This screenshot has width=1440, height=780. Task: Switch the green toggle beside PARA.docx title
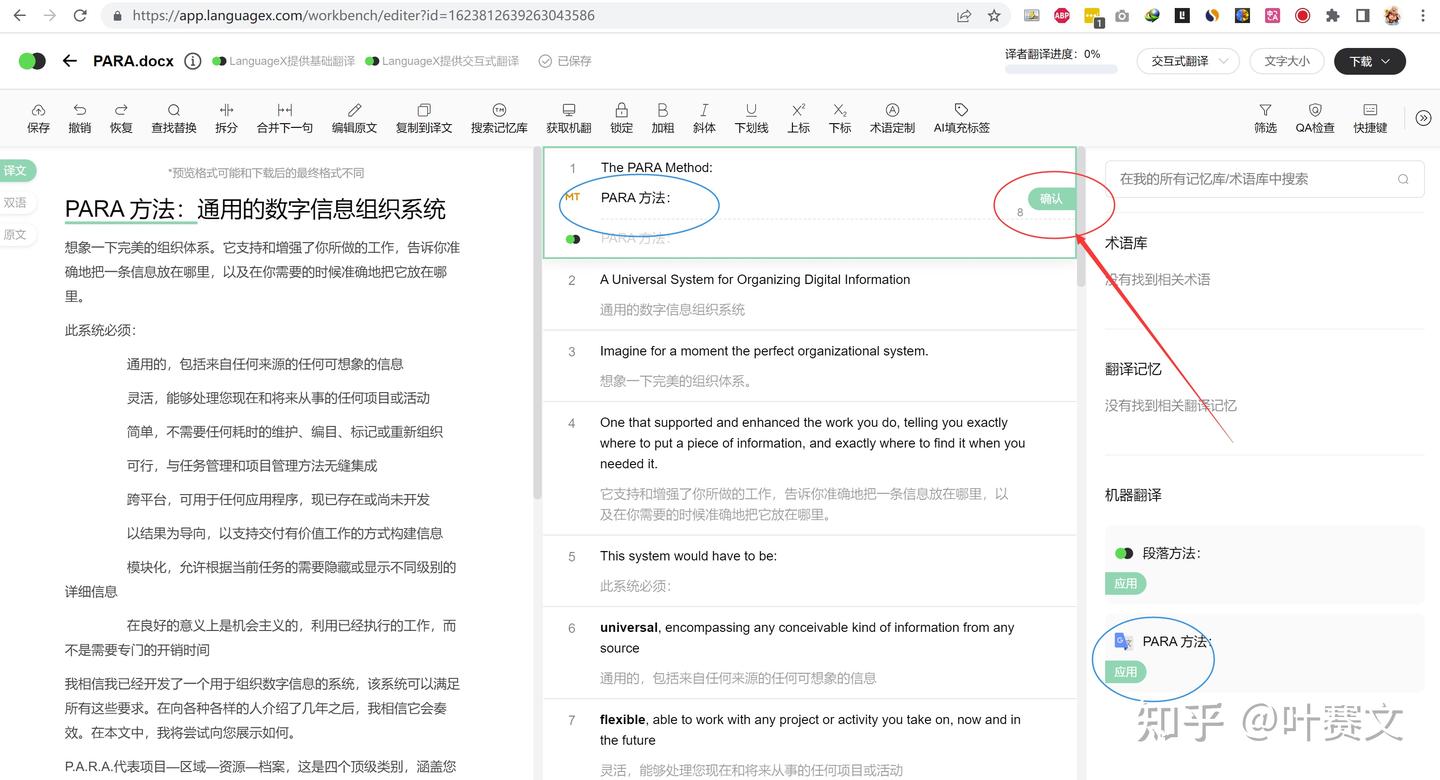(32, 61)
